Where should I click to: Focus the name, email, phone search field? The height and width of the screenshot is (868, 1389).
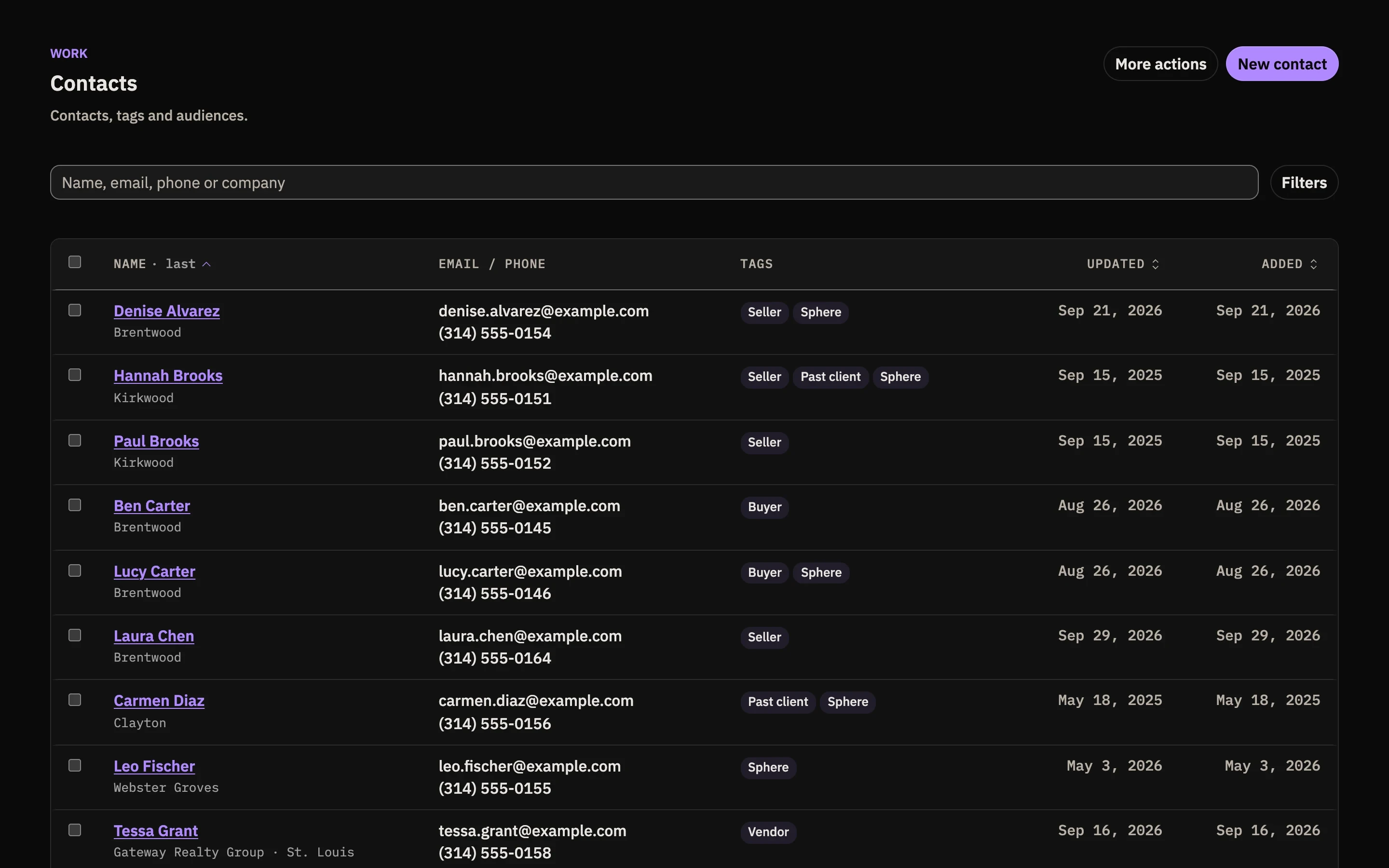(654, 183)
